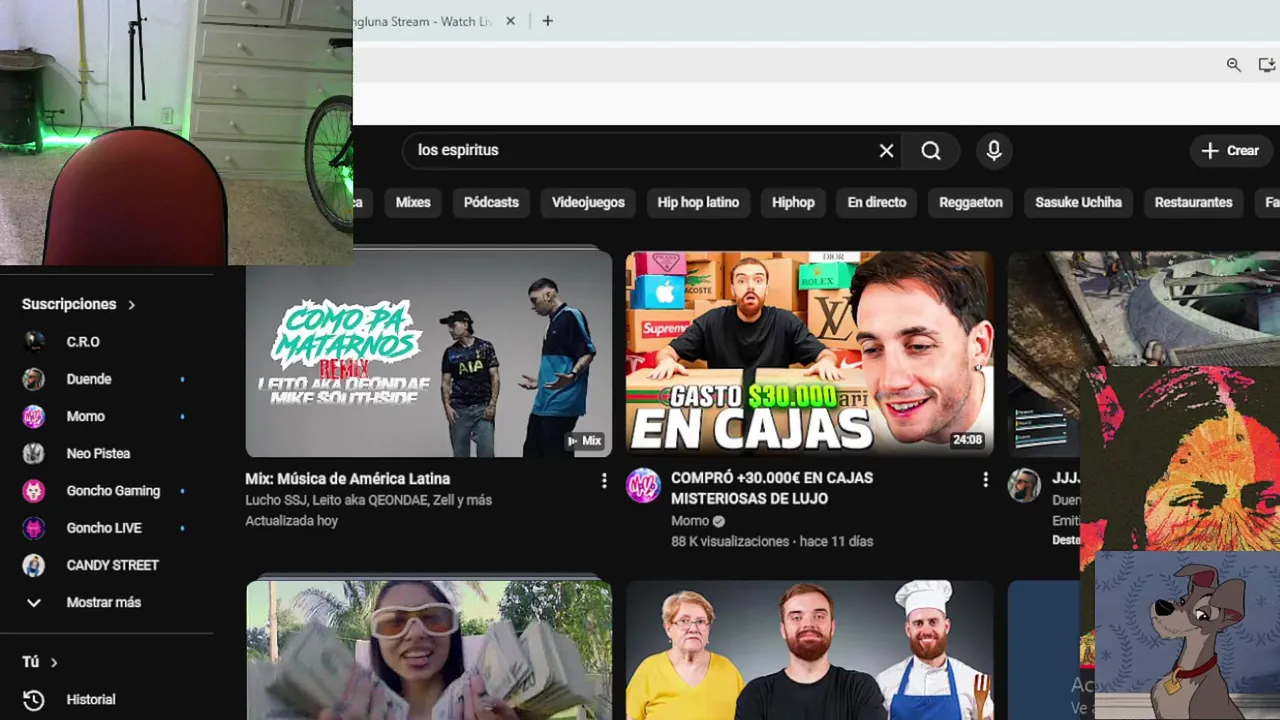The width and height of the screenshot is (1280, 720).
Task: Open COMPRÓ +30.000€ EN CAJAS video title
Action: 772,488
